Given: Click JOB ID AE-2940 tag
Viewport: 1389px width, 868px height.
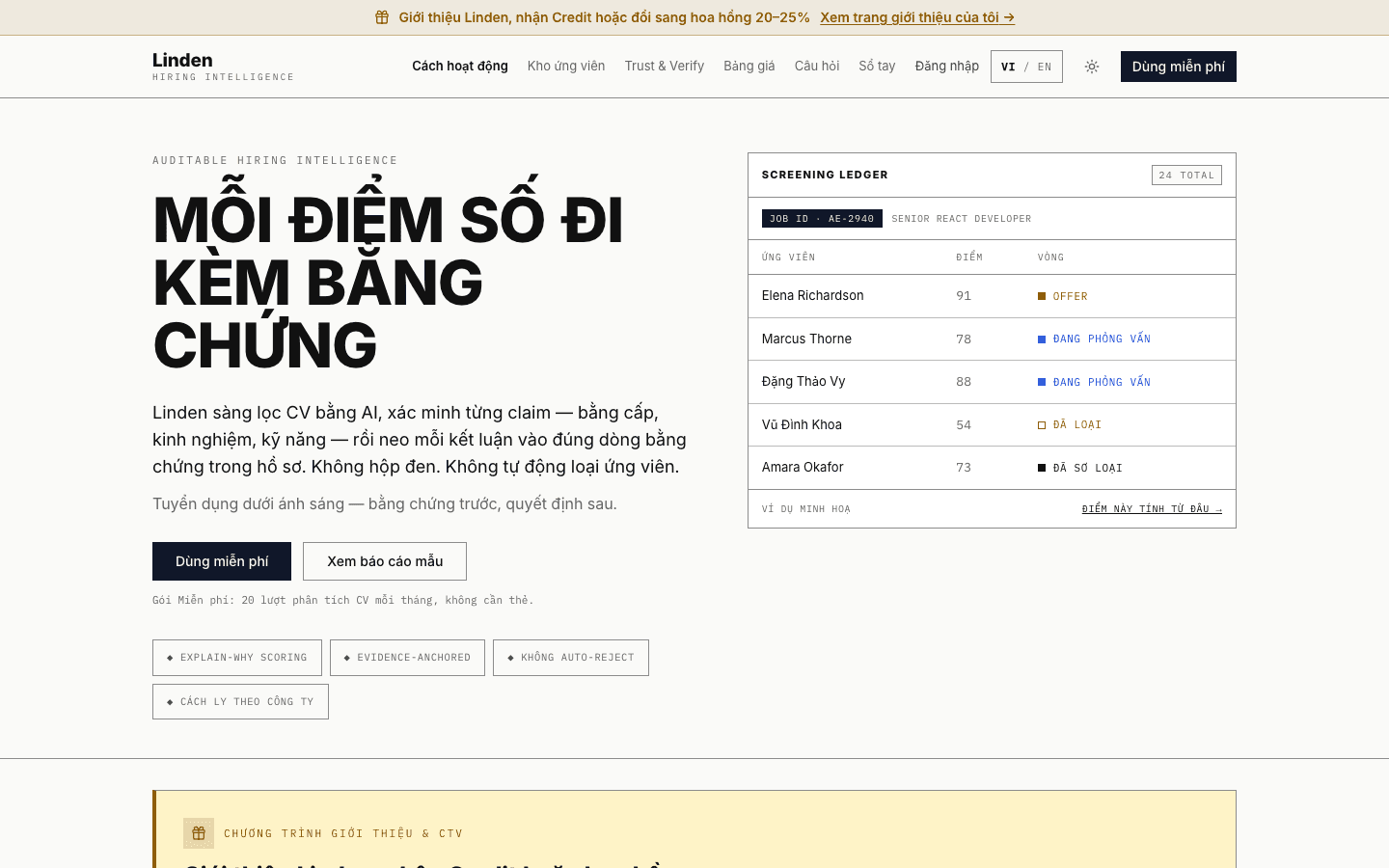Looking at the screenshot, I should (822, 219).
